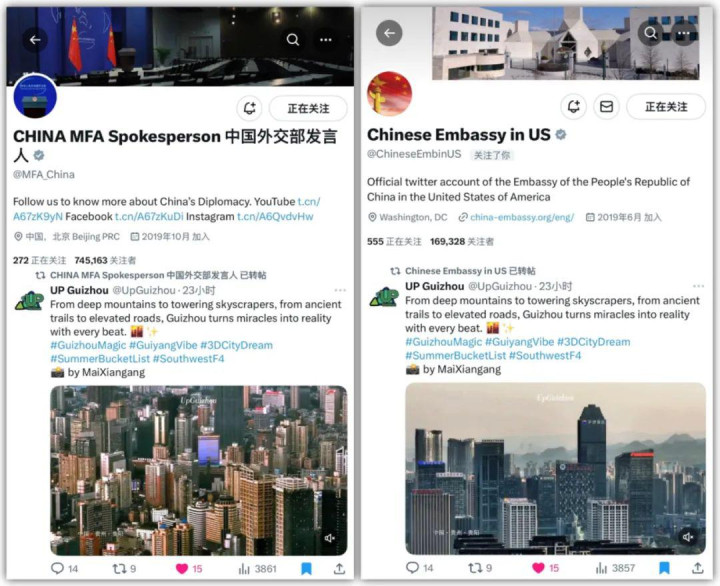Open more options on the MFA Spokesperson profile

(326, 40)
